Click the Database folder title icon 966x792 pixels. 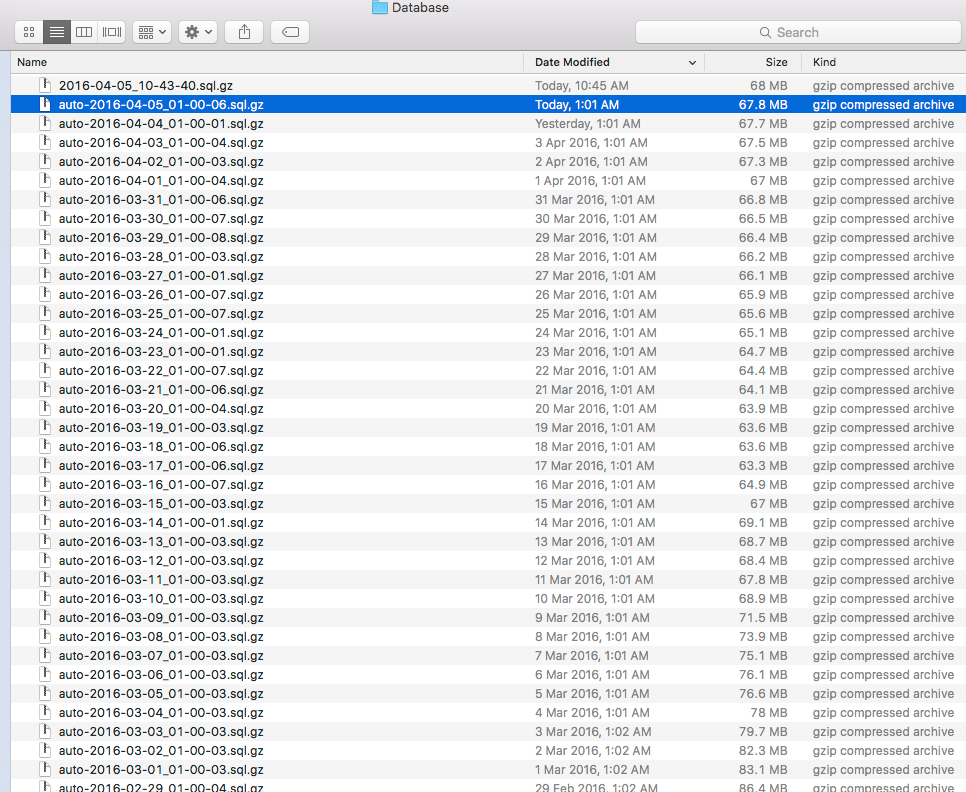click(380, 7)
